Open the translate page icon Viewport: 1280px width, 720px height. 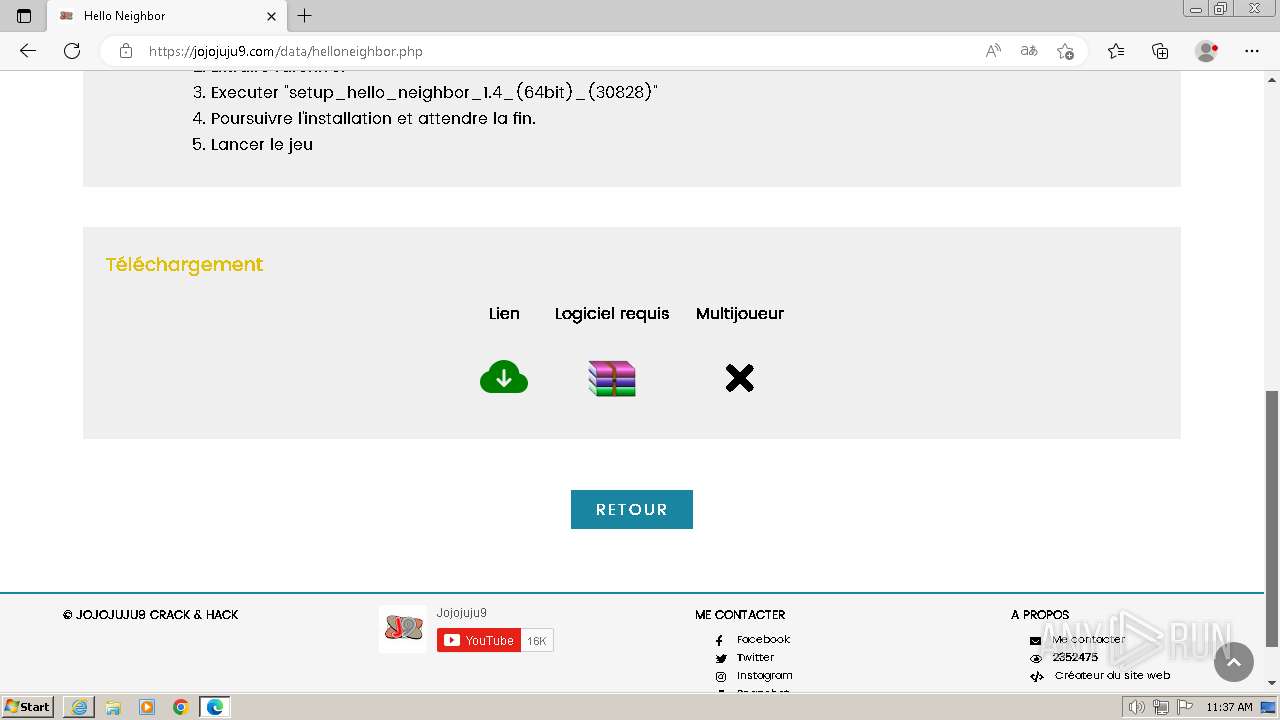click(1028, 51)
